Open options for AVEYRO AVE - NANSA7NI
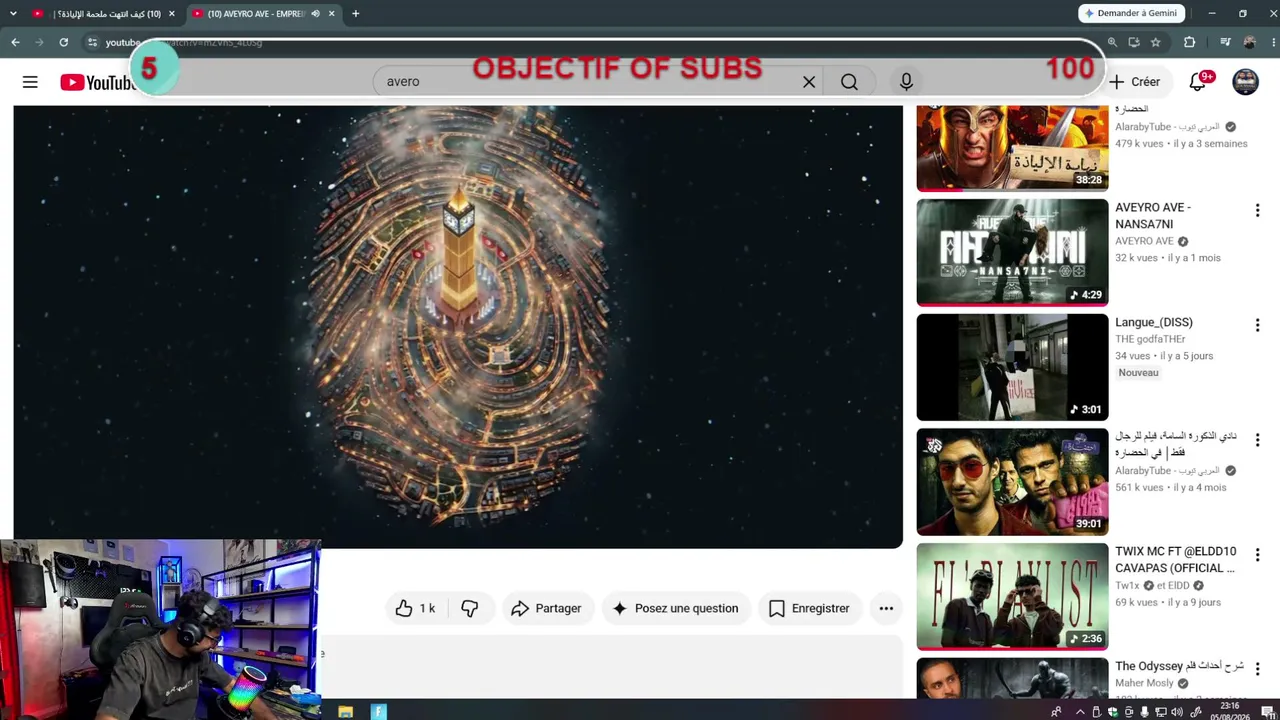 click(x=1257, y=211)
